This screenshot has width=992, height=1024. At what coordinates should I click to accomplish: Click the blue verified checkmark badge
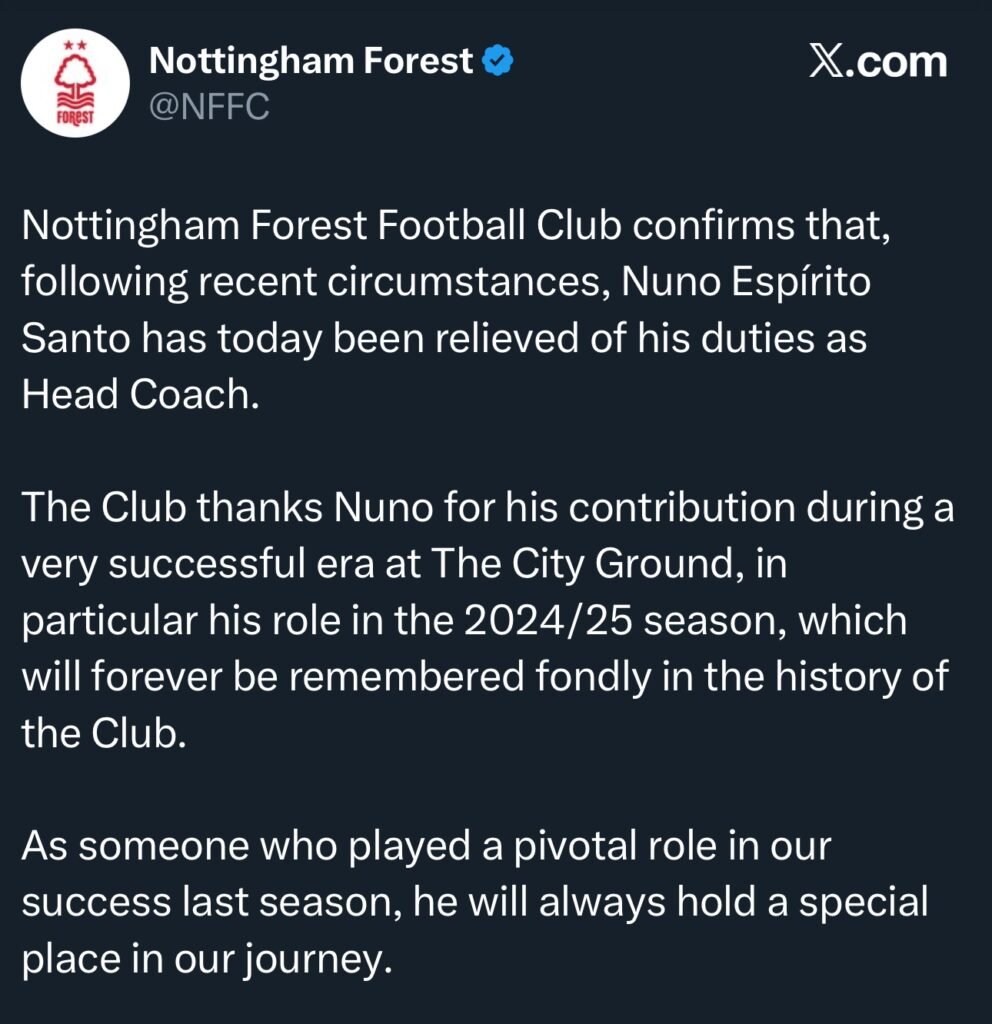498,63
